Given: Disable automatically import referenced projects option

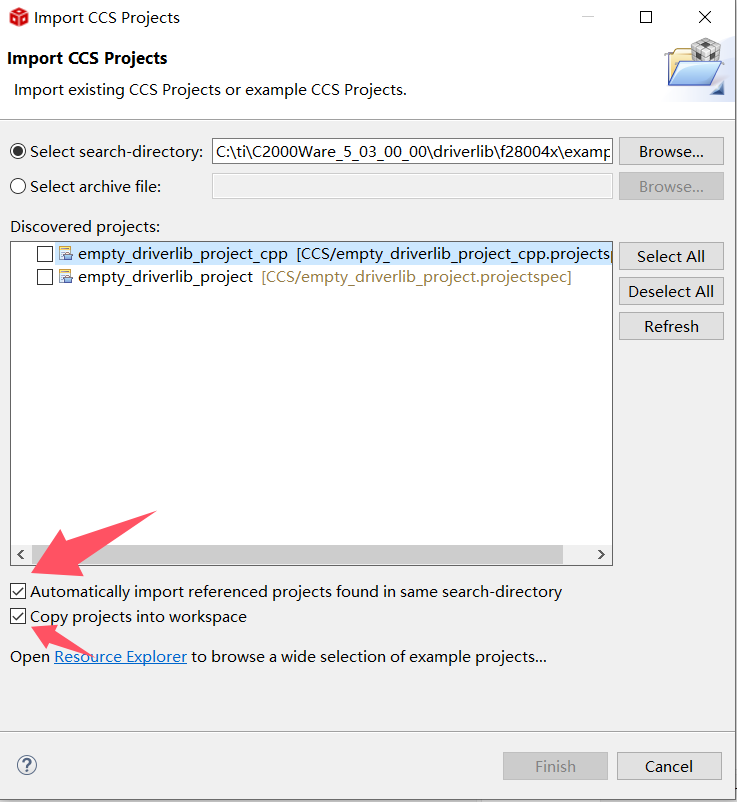Looking at the screenshot, I should 19,591.
